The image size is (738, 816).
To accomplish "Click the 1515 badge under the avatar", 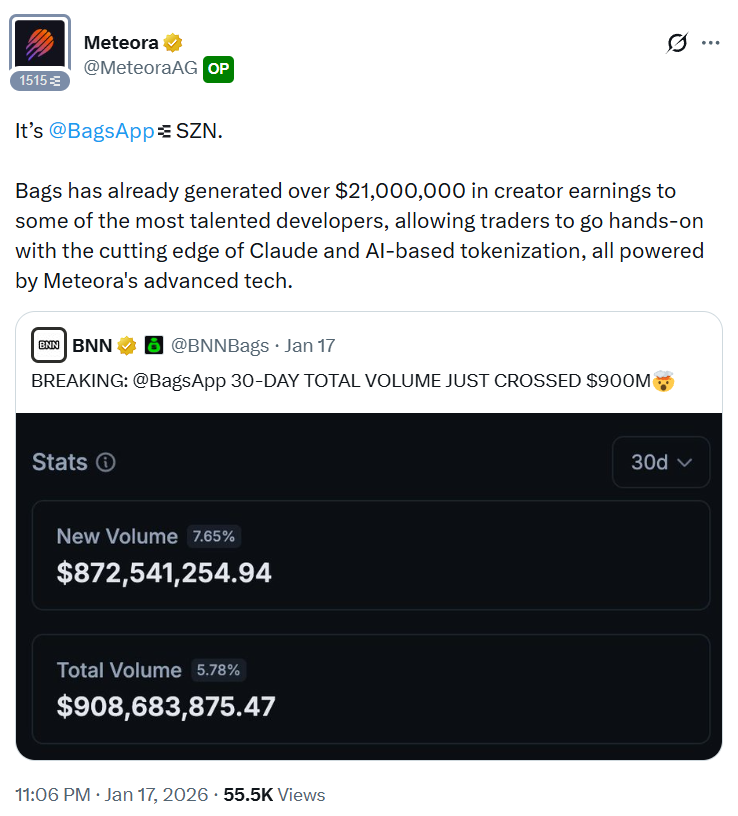I will [40, 80].
